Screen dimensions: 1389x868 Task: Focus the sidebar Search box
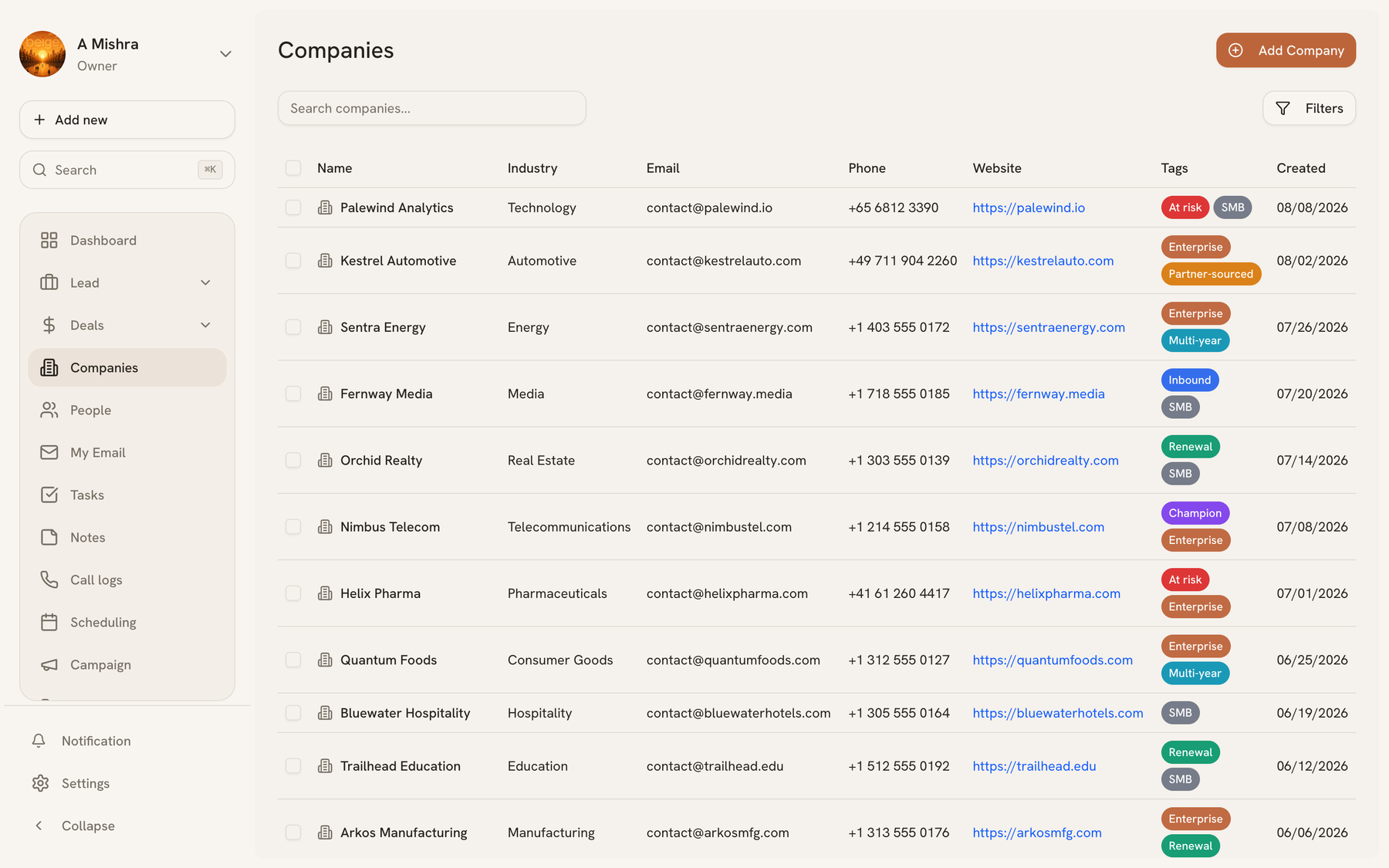click(x=127, y=170)
